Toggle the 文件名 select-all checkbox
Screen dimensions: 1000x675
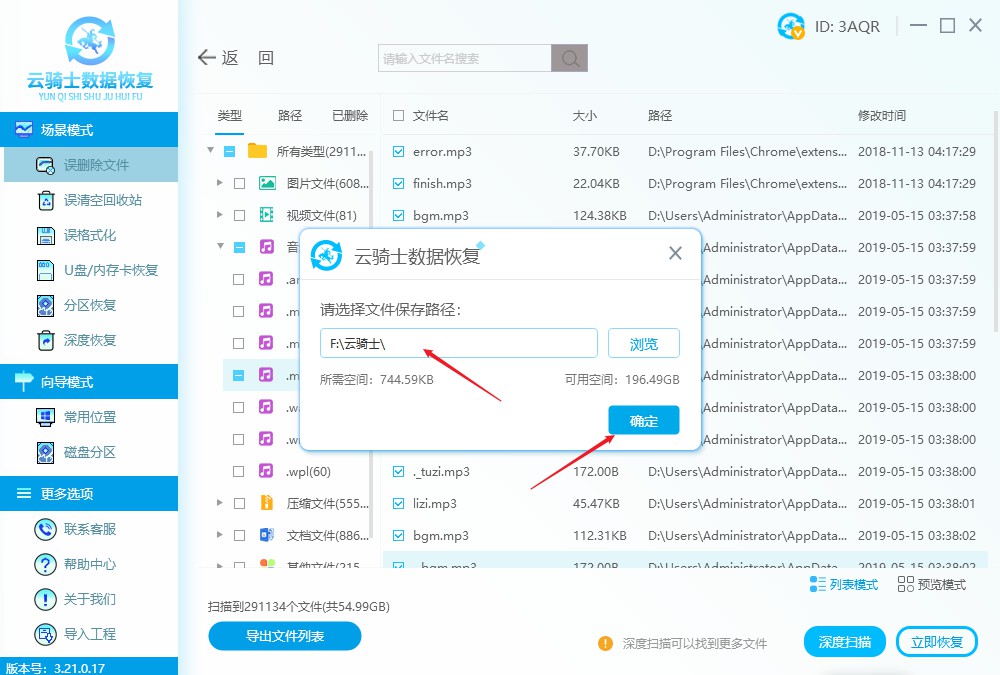click(397, 115)
